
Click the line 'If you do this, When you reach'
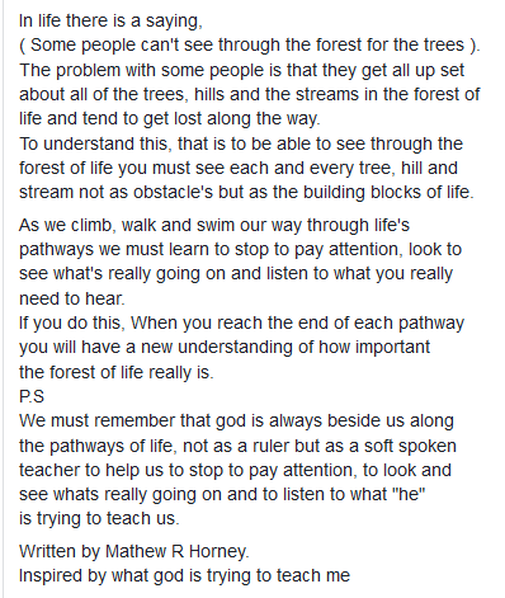pos(242,323)
